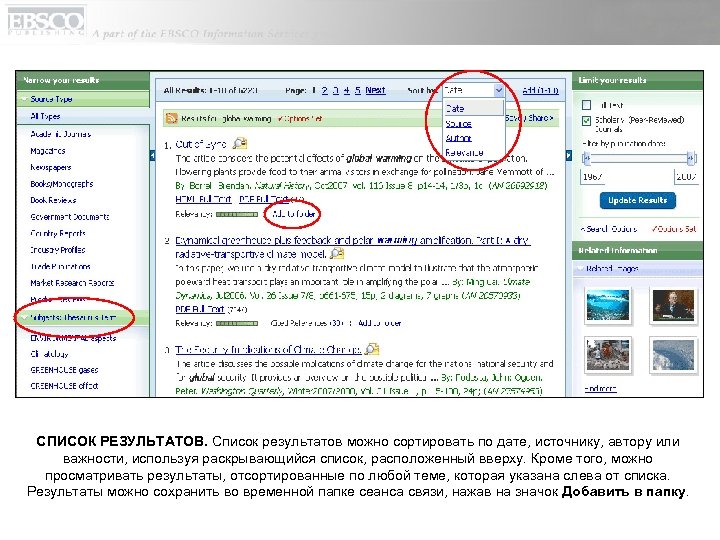Select Climatology subject term
This screenshot has width=720, height=540.
pos(50,354)
